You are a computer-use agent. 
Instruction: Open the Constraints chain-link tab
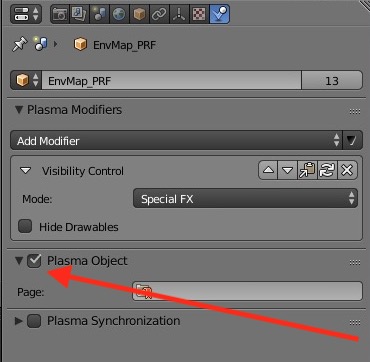pos(159,14)
